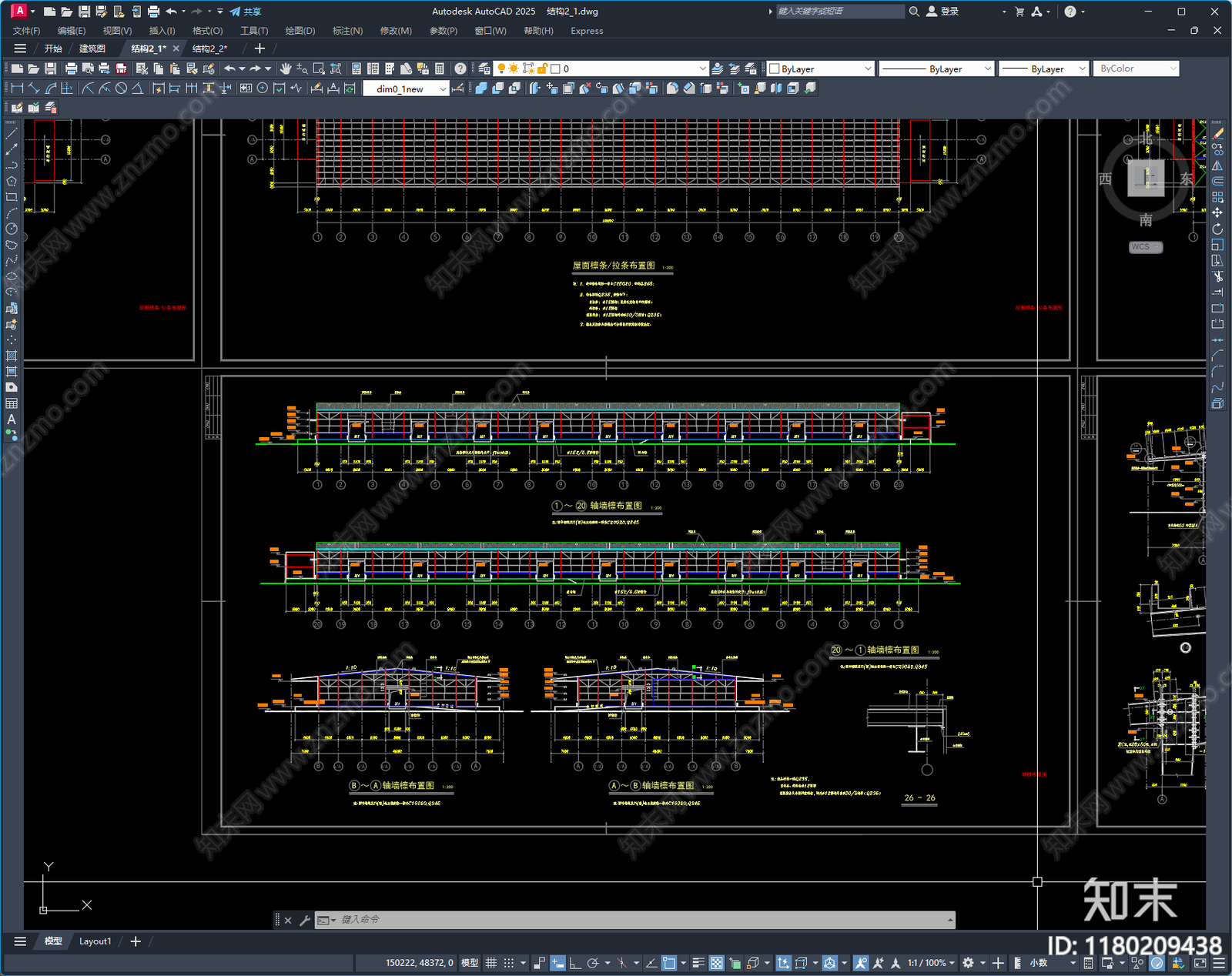Click the workspace switching gear icon
The height and width of the screenshot is (976, 1232).
pyautogui.click(x=969, y=963)
